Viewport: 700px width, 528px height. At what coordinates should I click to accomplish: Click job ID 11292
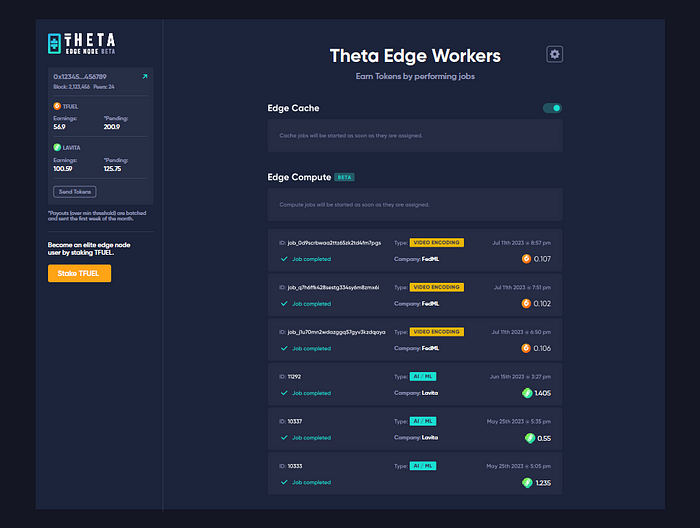pyautogui.click(x=294, y=377)
